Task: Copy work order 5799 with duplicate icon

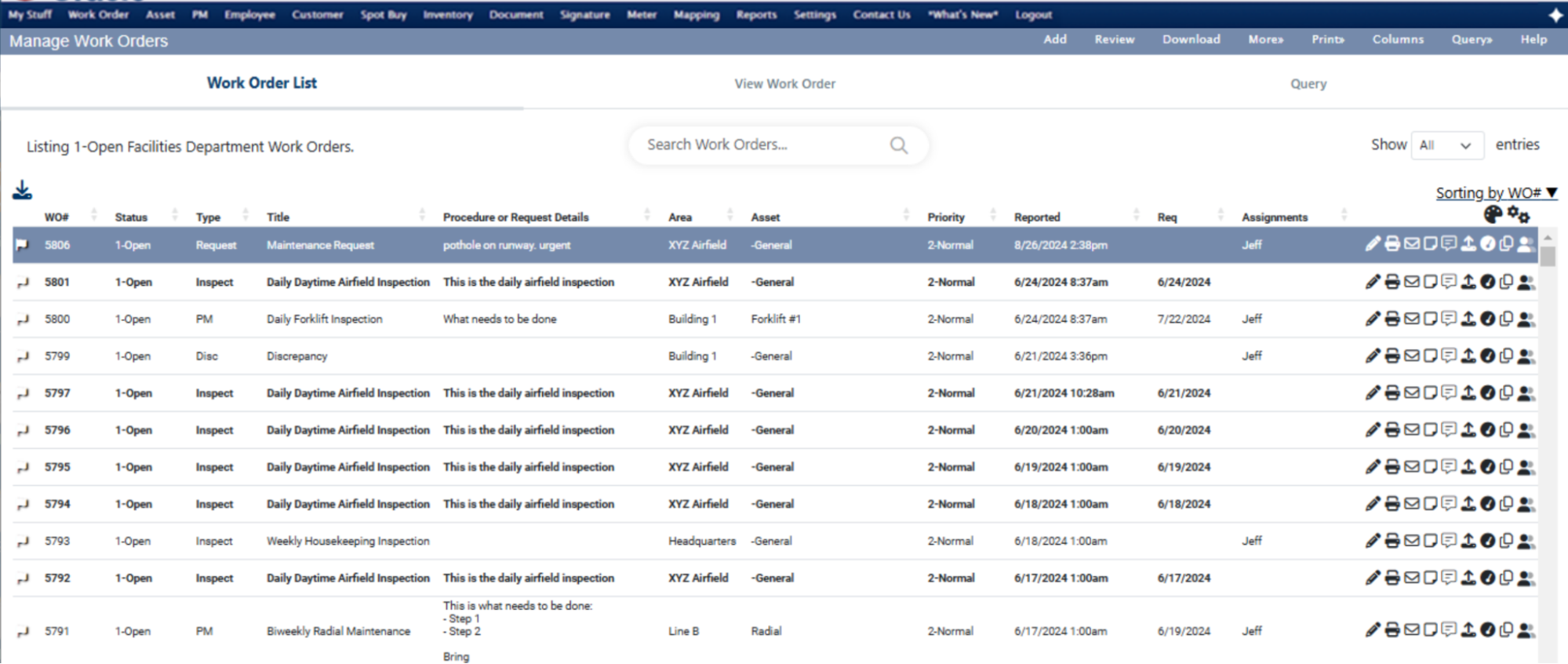Action: [1506, 356]
